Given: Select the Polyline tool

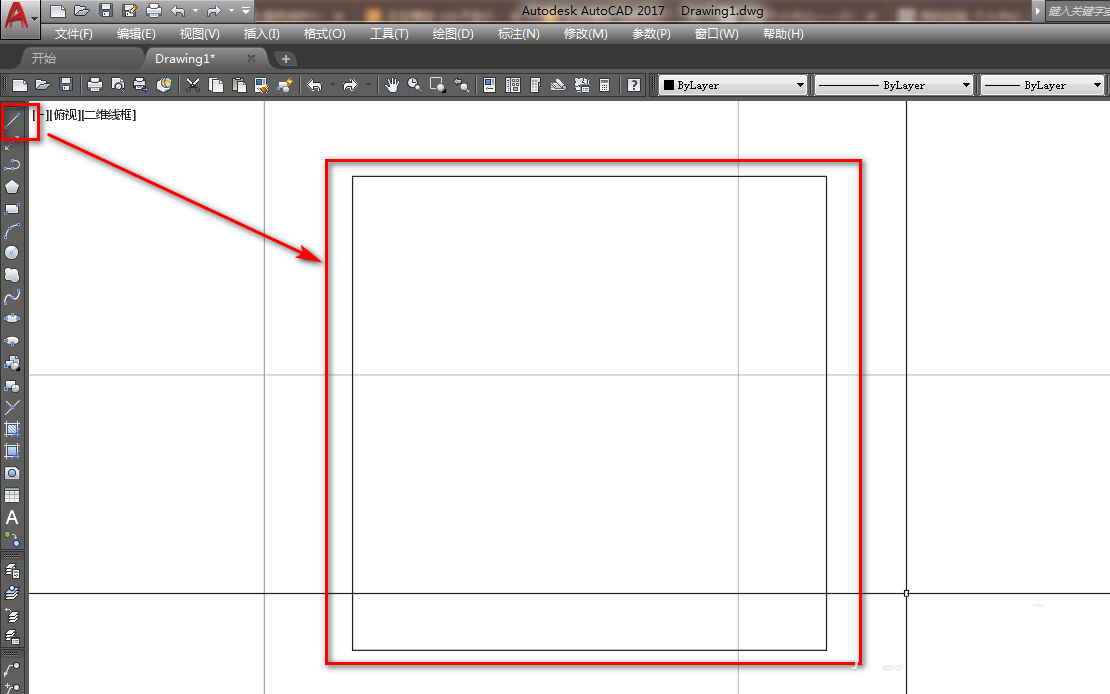Looking at the screenshot, I should coord(12,164).
